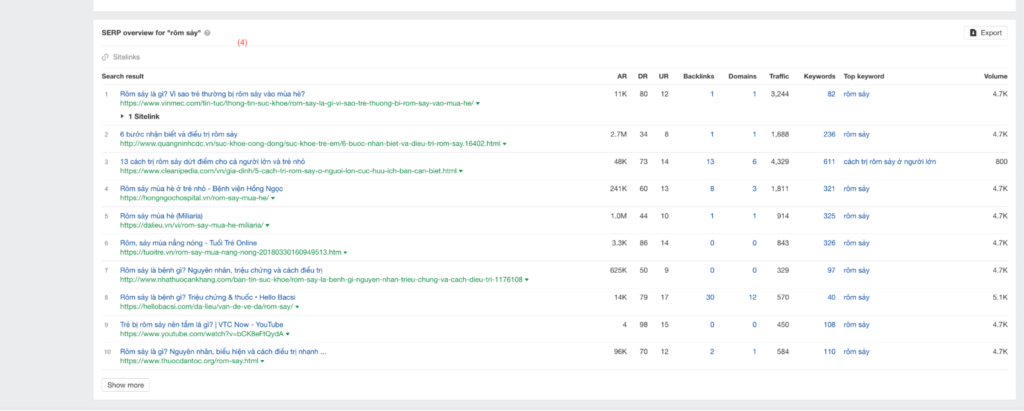The width and height of the screenshot is (1024, 411).
Task: Open dropdown arrow next to thuocdantoc.org URL
Action: coord(263,361)
